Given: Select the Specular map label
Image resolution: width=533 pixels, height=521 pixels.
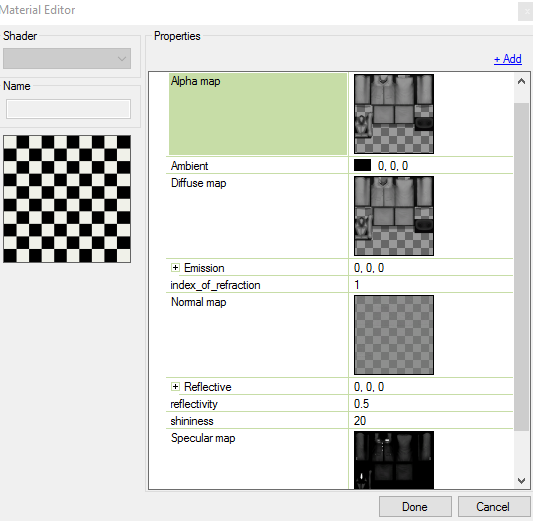Looking at the screenshot, I should [203, 438].
